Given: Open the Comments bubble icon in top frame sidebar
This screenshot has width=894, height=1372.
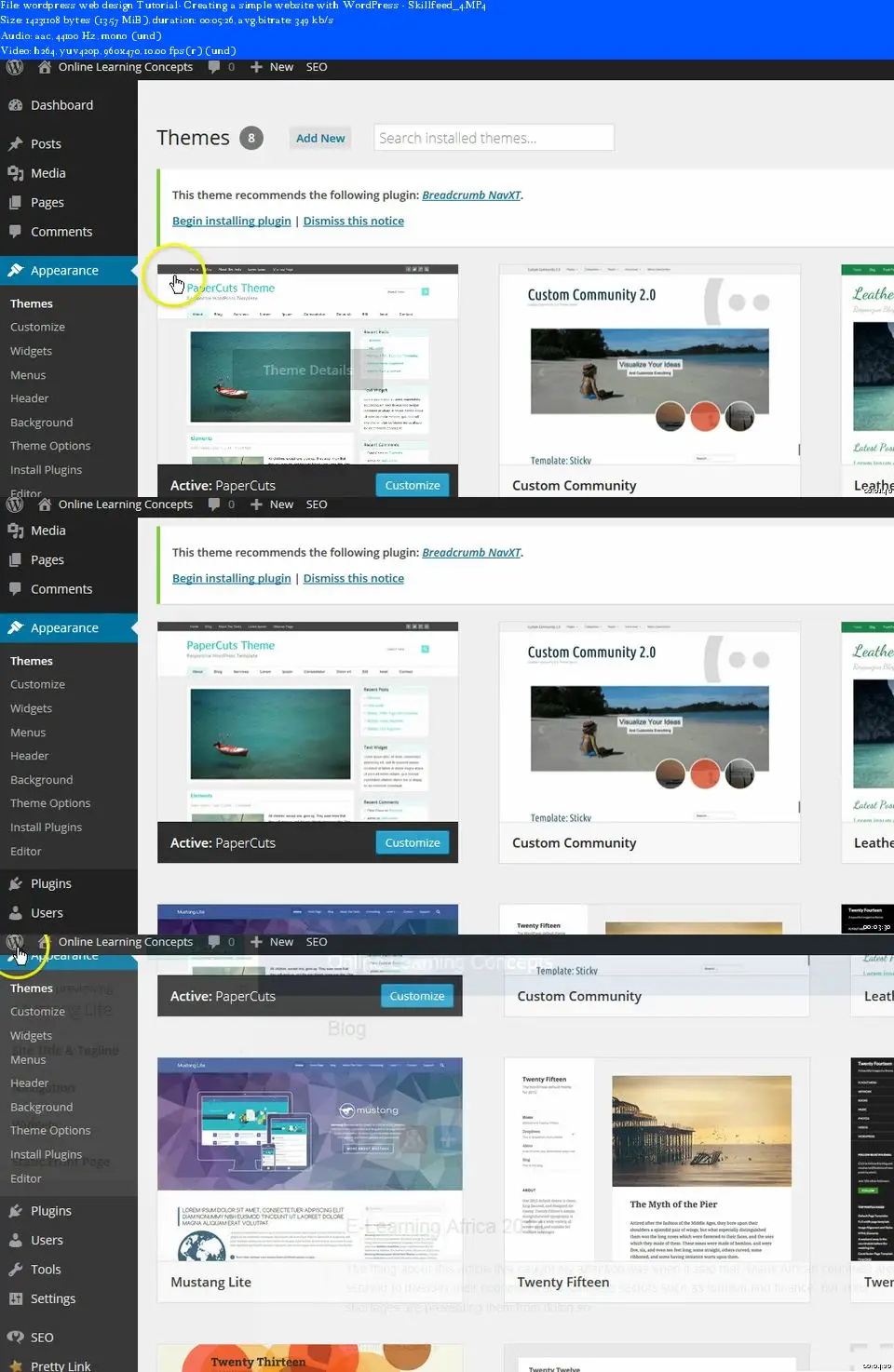Looking at the screenshot, I should (x=15, y=232).
